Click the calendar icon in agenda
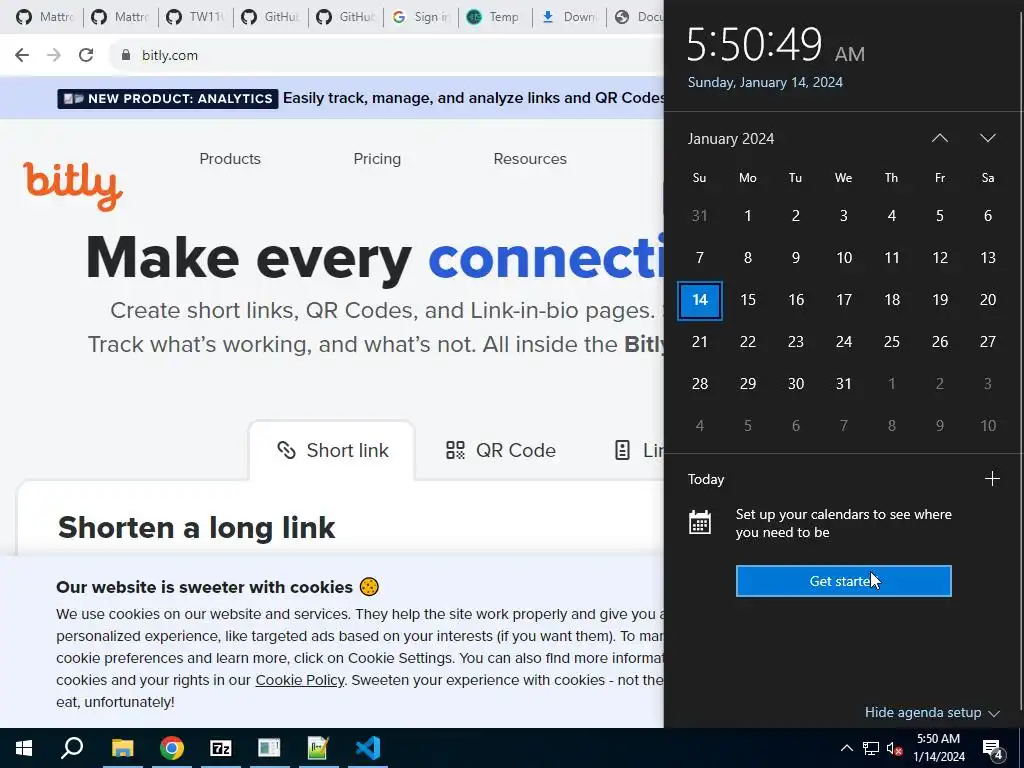This screenshot has width=1024, height=768. pyautogui.click(x=699, y=522)
